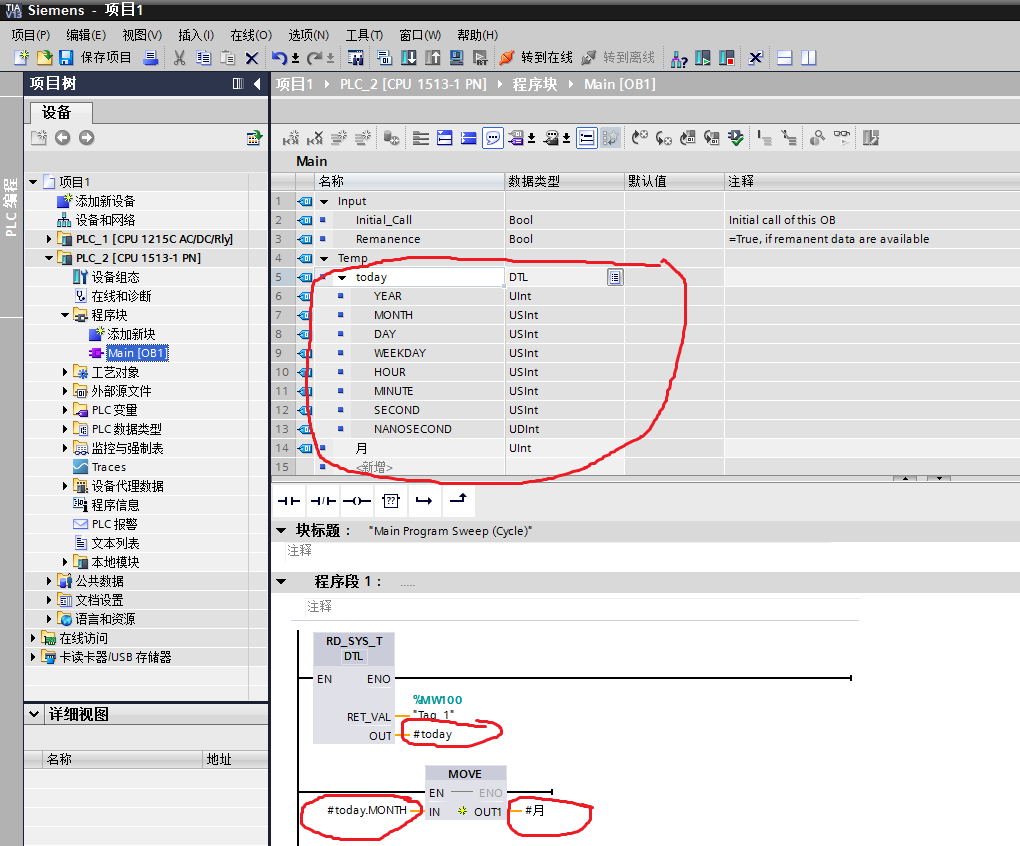The width and height of the screenshot is (1020, 846).
Task: Click the cut scissors icon
Action: pyautogui.click(x=180, y=58)
